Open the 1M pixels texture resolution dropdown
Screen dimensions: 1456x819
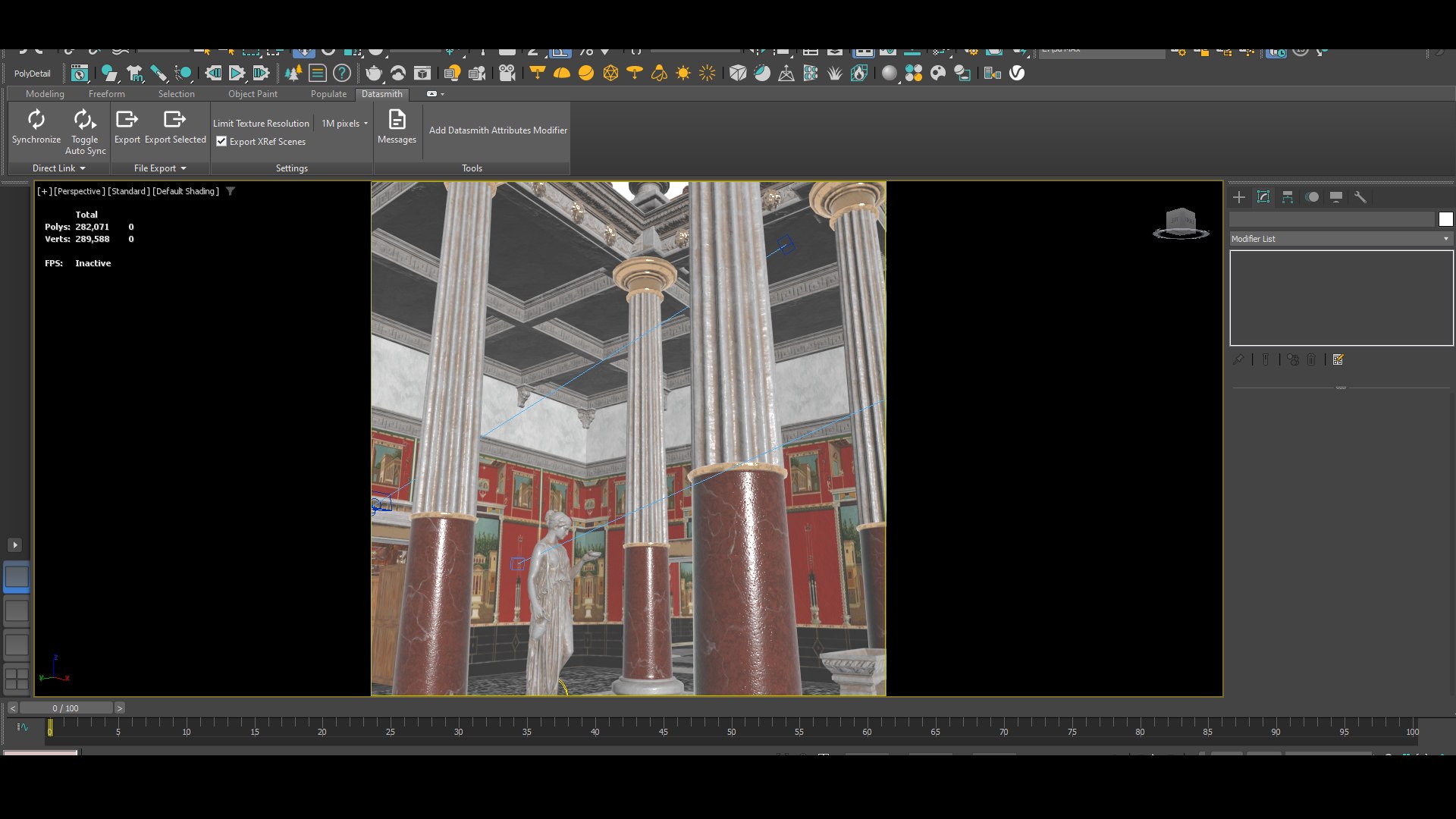click(344, 124)
